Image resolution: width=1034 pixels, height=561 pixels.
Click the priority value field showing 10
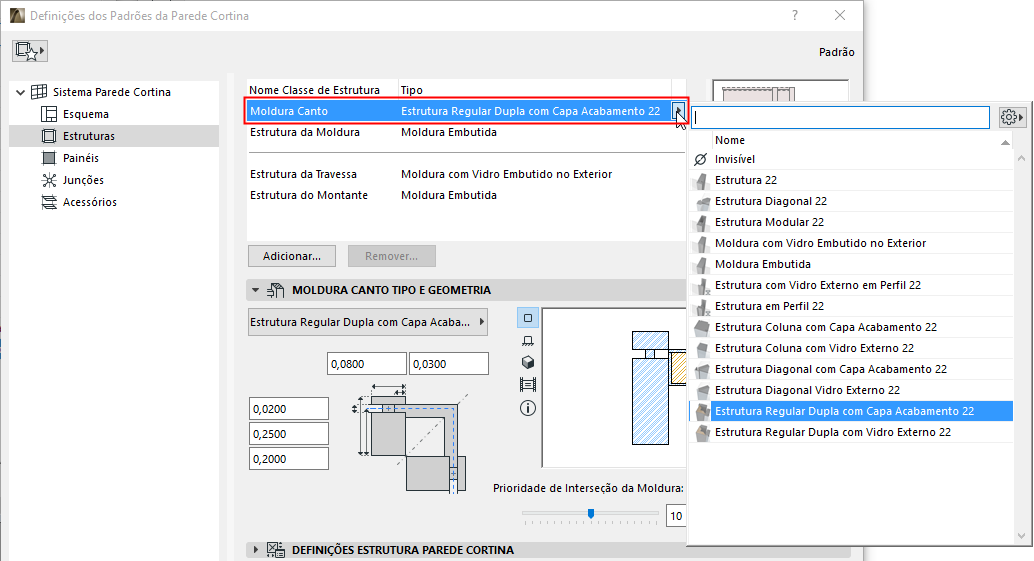coord(676,516)
